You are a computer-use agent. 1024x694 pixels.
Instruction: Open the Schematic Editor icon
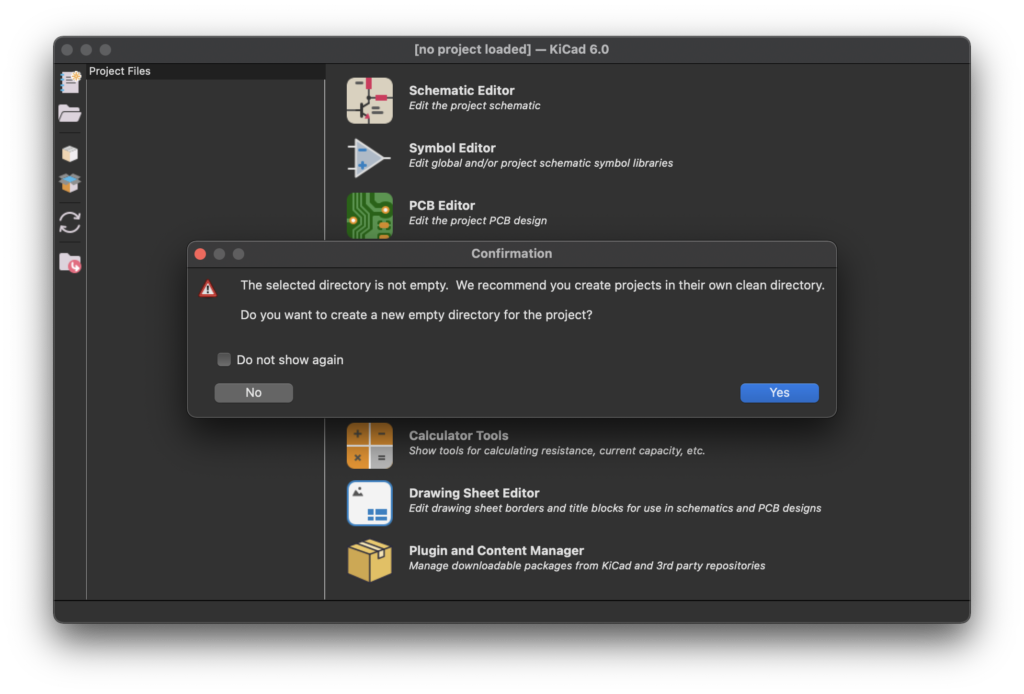coord(370,101)
